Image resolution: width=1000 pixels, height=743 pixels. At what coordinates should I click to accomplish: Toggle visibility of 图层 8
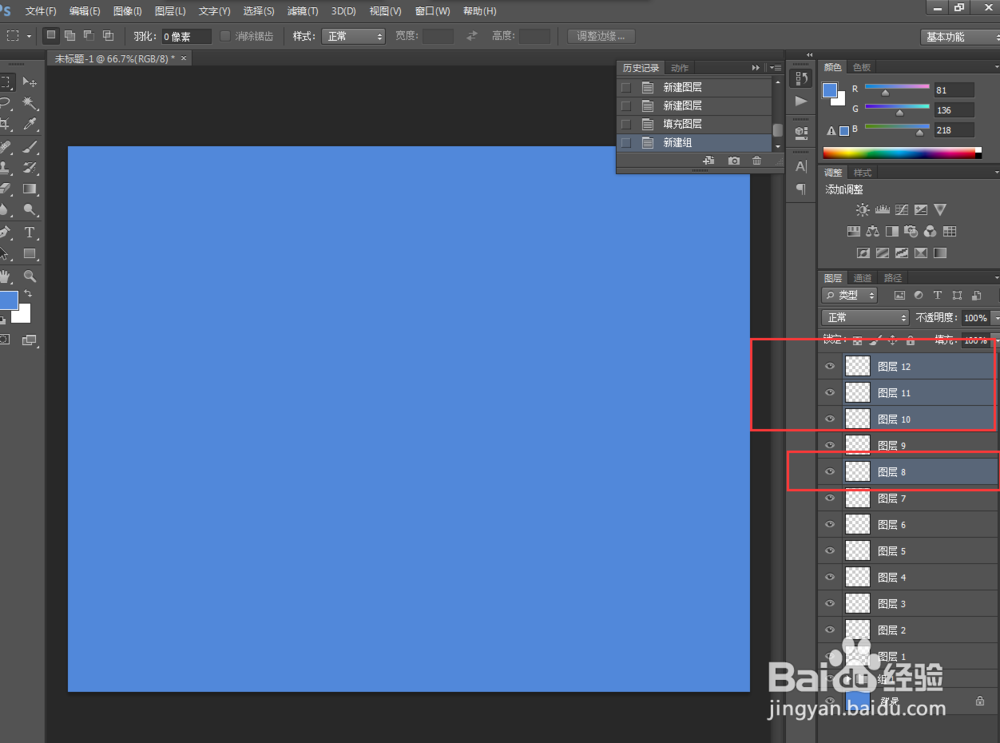[x=830, y=472]
